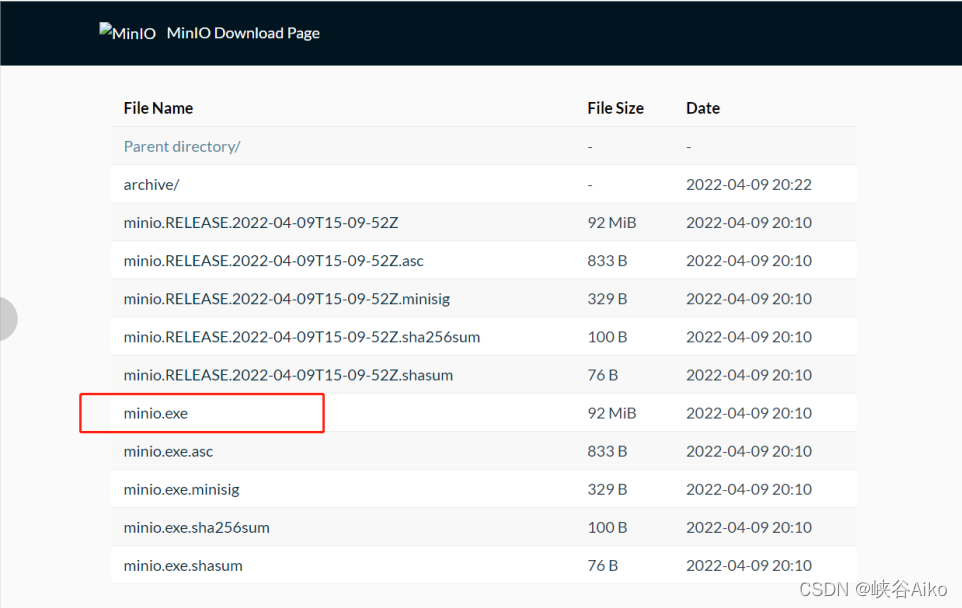Select the date cell of minio.exe.asc row
The height and width of the screenshot is (608, 962).
pyautogui.click(x=748, y=452)
